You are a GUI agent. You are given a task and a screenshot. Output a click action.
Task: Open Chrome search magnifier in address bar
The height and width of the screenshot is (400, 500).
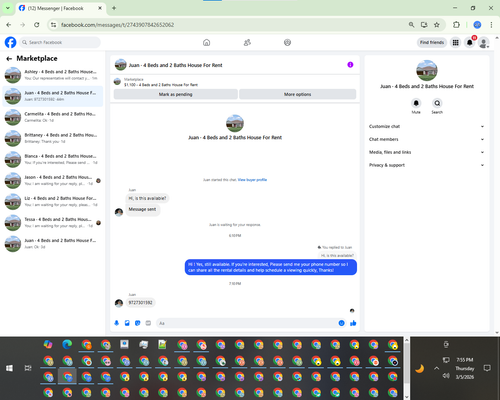point(412,25)
